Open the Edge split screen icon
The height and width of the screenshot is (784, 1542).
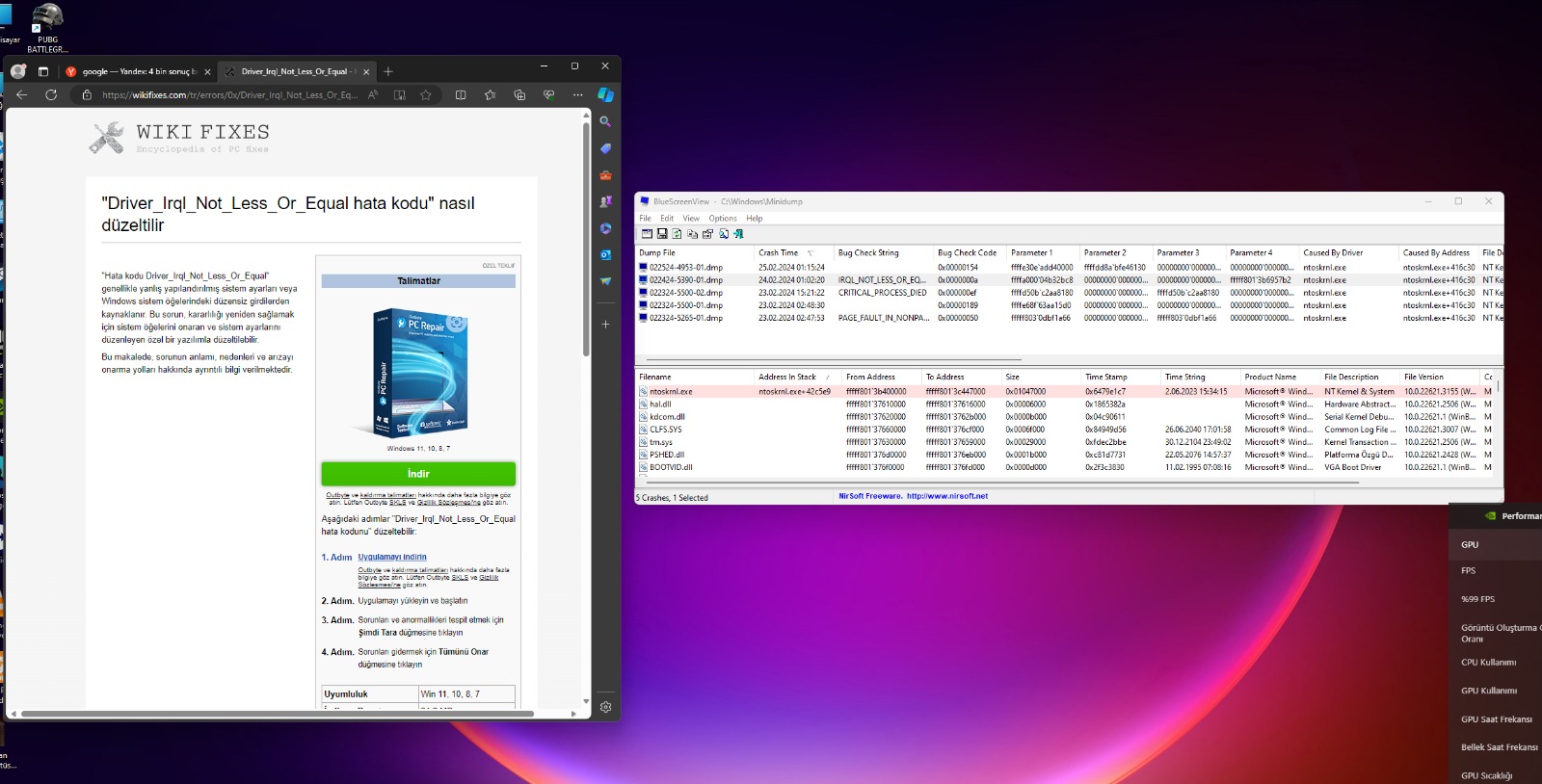point(461,95)
